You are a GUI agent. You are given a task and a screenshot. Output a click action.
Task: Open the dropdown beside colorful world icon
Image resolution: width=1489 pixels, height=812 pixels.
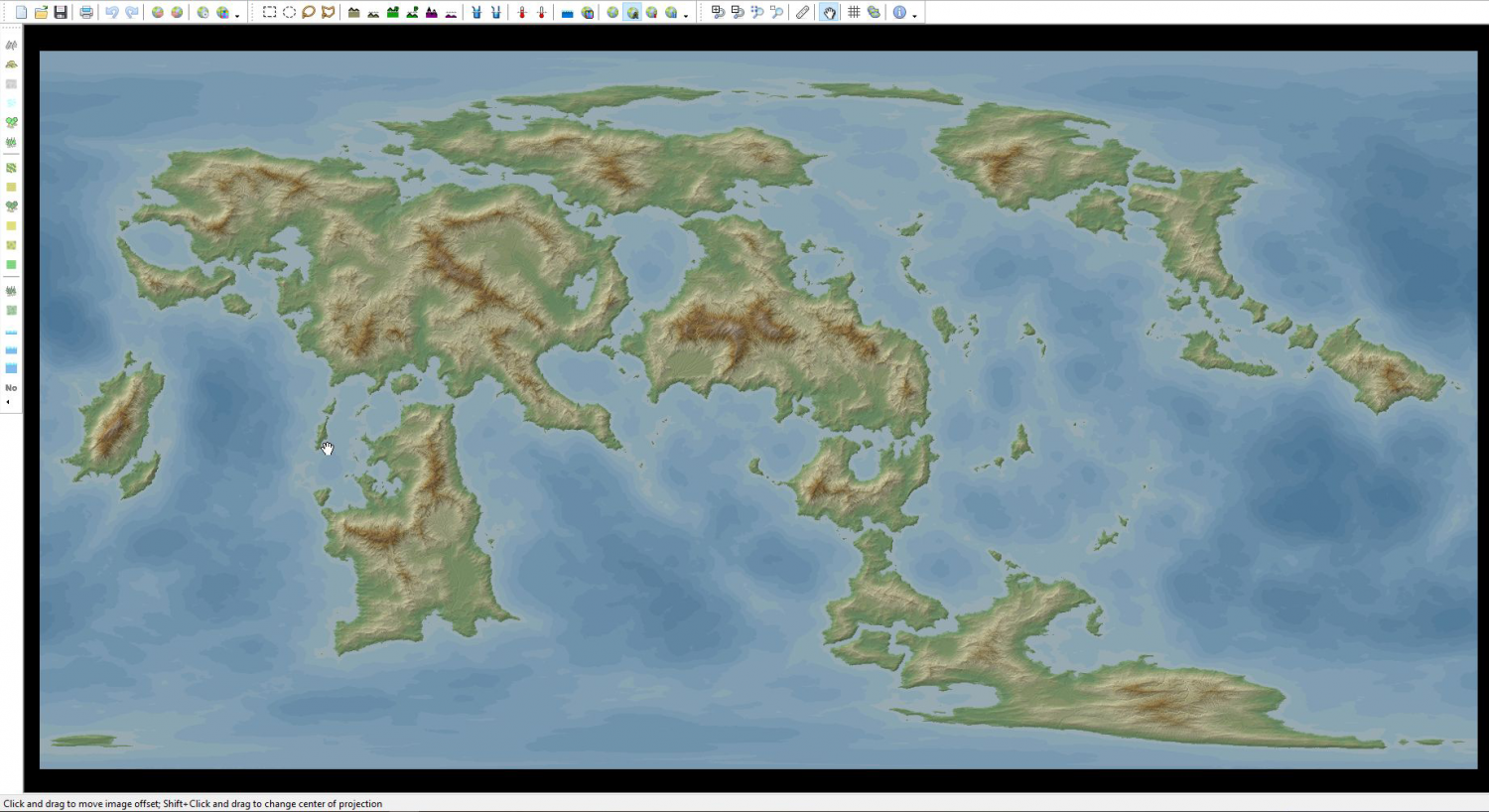click(236, 14)
